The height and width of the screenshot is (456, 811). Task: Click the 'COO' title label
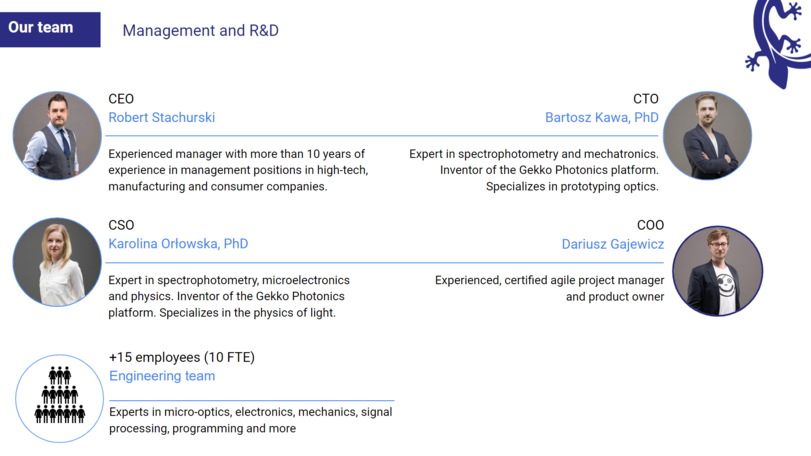[x=650, y=225]
